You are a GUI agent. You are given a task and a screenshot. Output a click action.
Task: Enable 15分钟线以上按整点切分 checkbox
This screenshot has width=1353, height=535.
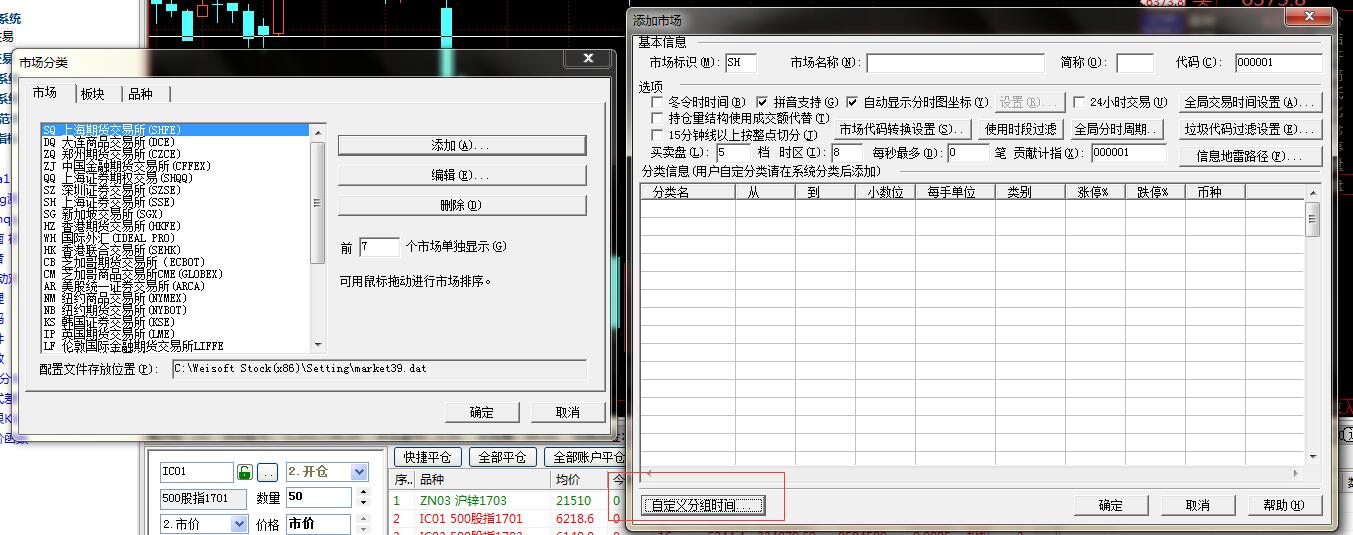click(x=657, y=135)
